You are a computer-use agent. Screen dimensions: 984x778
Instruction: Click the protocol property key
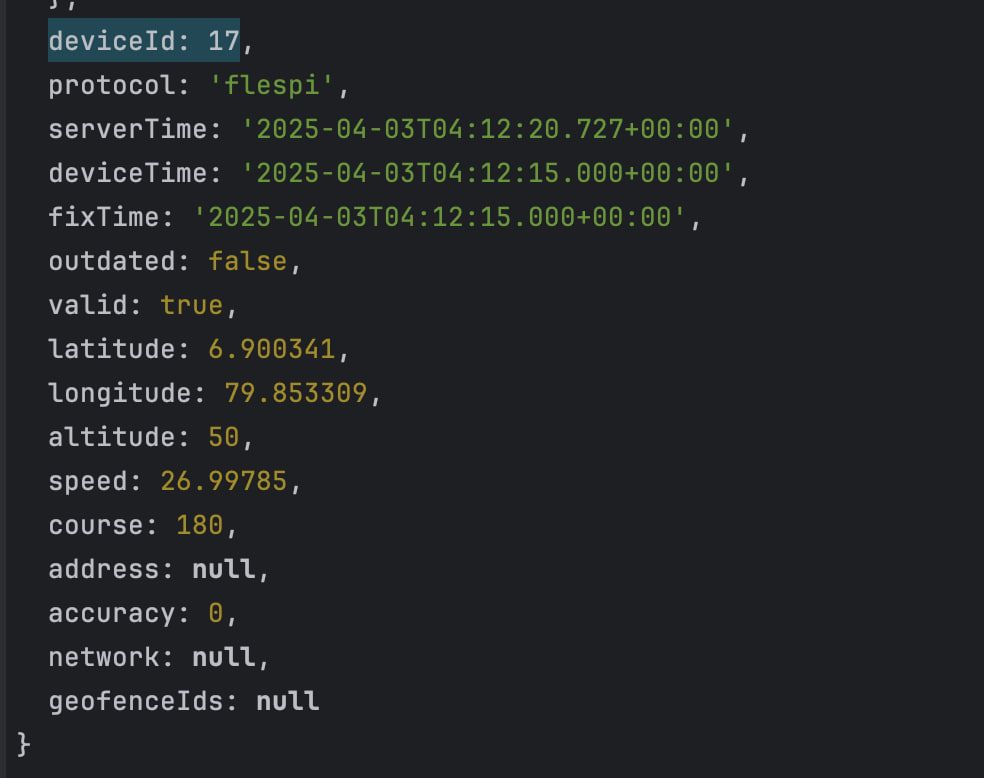point(112,85)
